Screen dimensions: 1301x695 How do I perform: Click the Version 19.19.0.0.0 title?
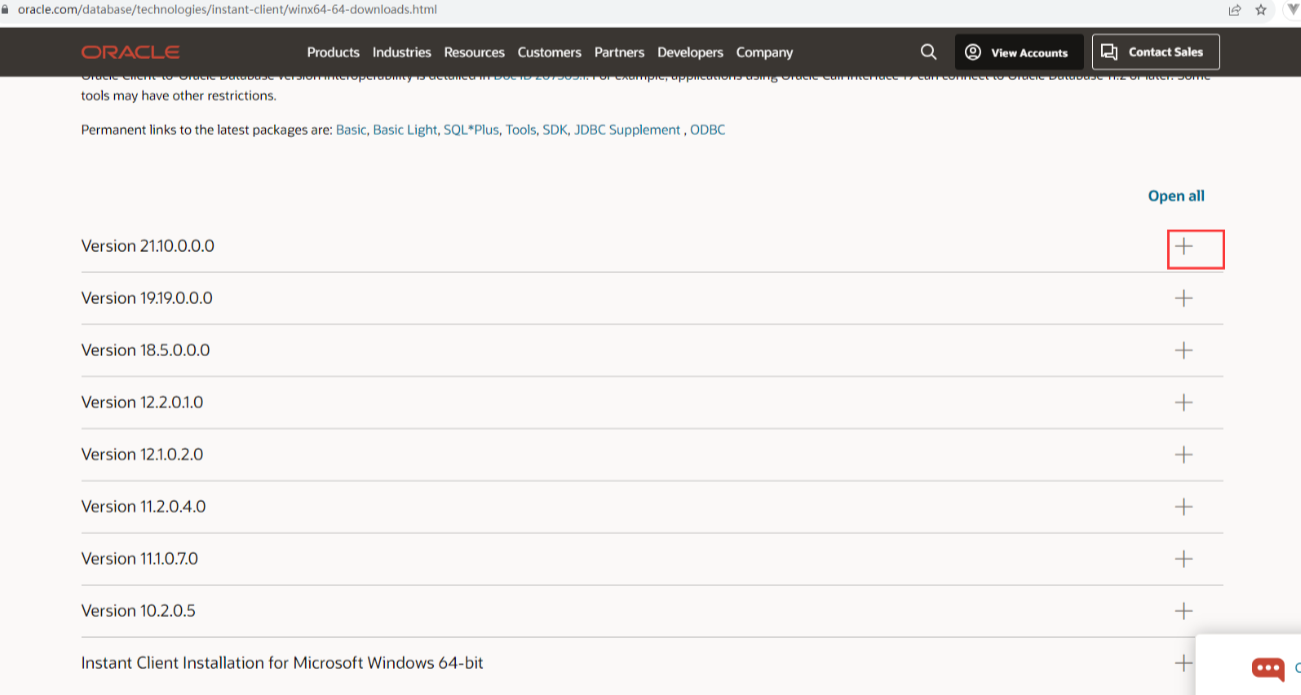pos(147,298)
